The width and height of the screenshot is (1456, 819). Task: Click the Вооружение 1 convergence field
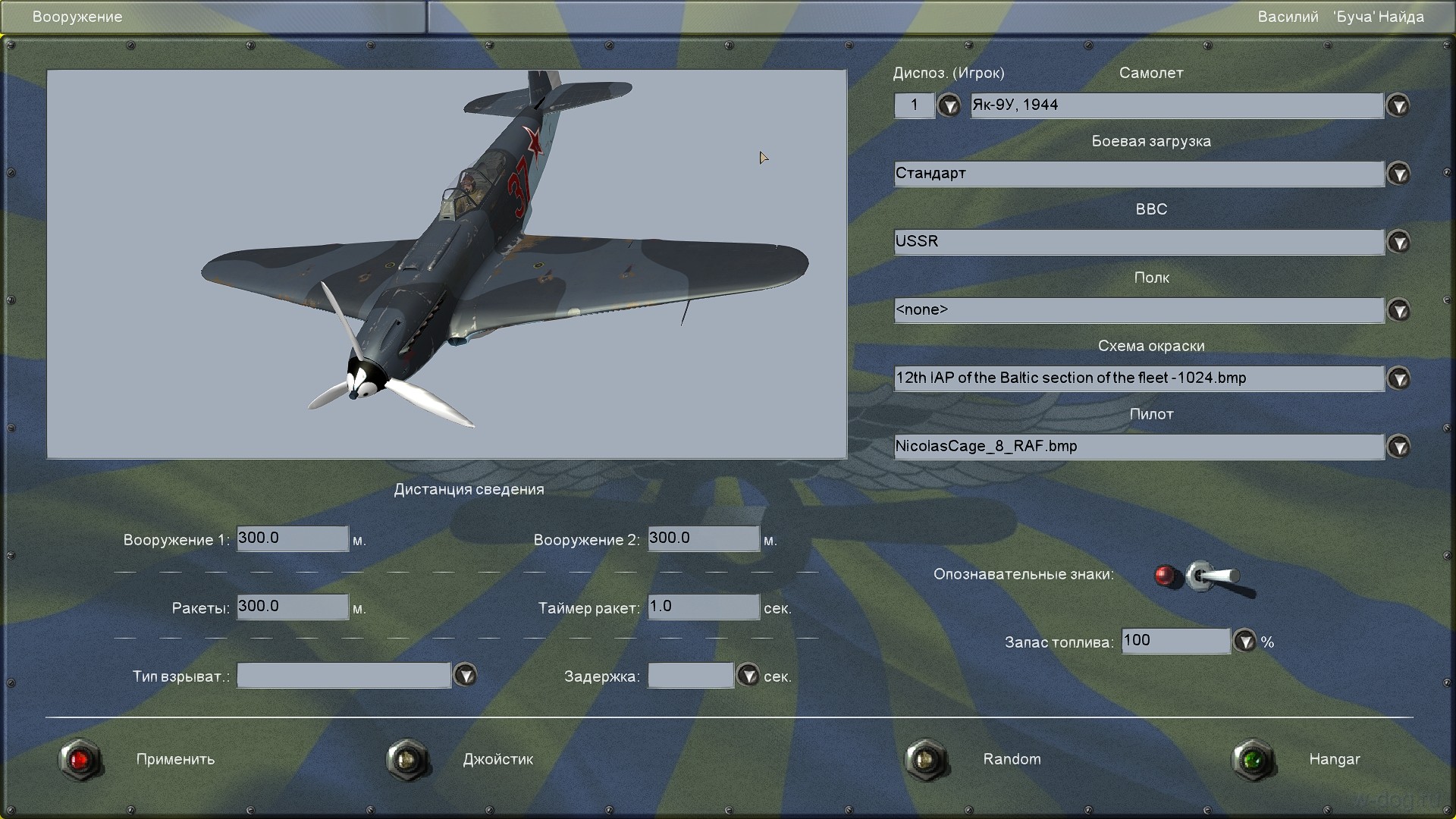[x=292, y=538]
